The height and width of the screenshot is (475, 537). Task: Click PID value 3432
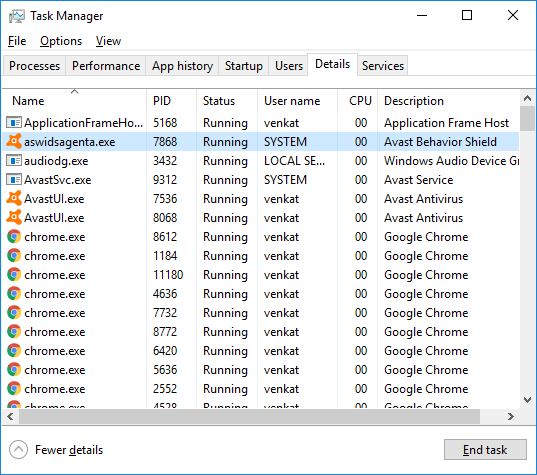(x=165, y=161)
